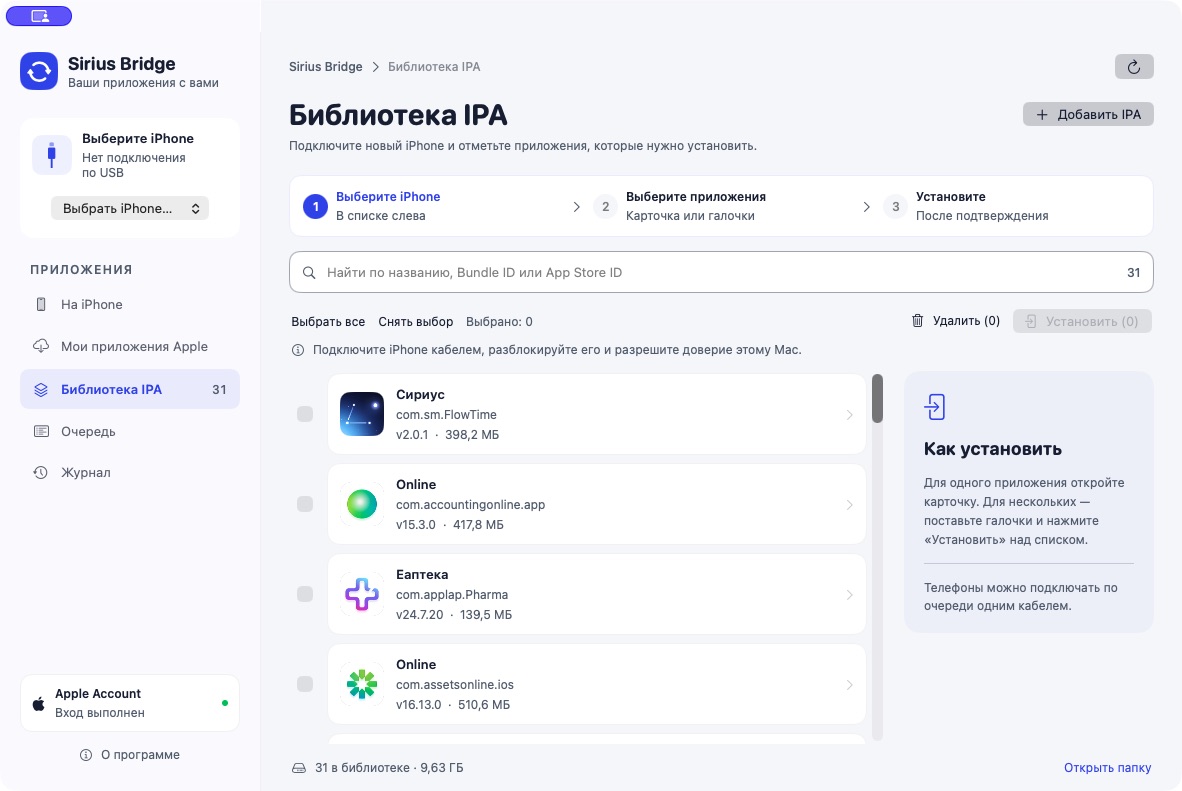Click Удалить (0) button
This screenshot has height=791, width=1182.
point(955,320)
